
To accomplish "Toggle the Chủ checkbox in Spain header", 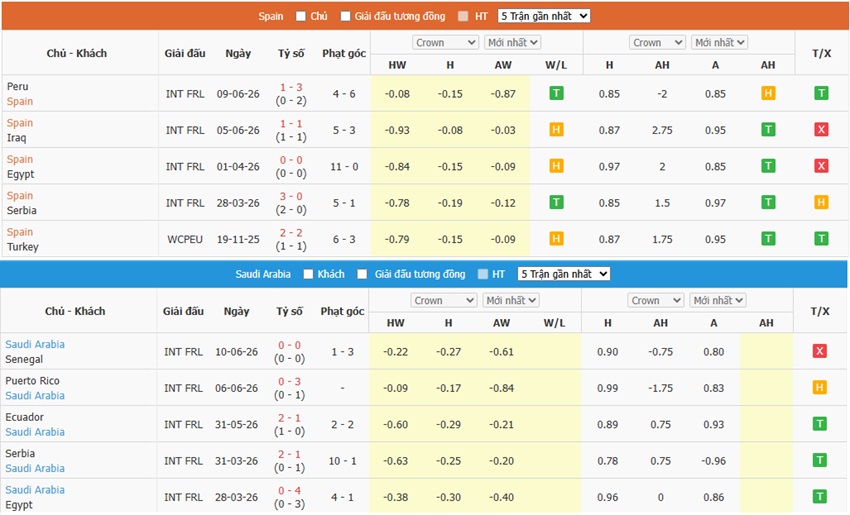I will click(x=301, y=16).
